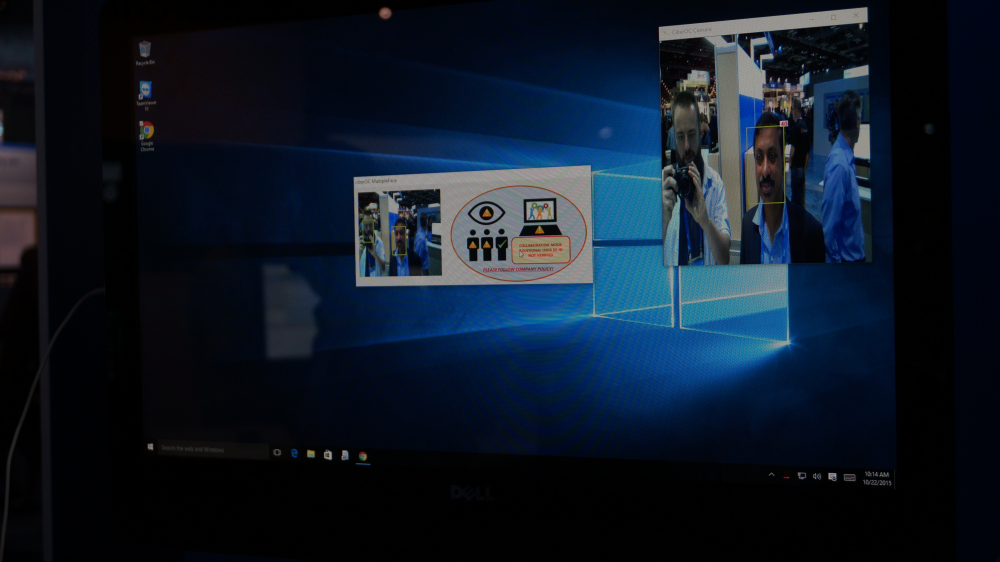Viewport: 1000px width, 562px height.
Task: Click the document app icon beside Store
Action: tap(345, 455)
